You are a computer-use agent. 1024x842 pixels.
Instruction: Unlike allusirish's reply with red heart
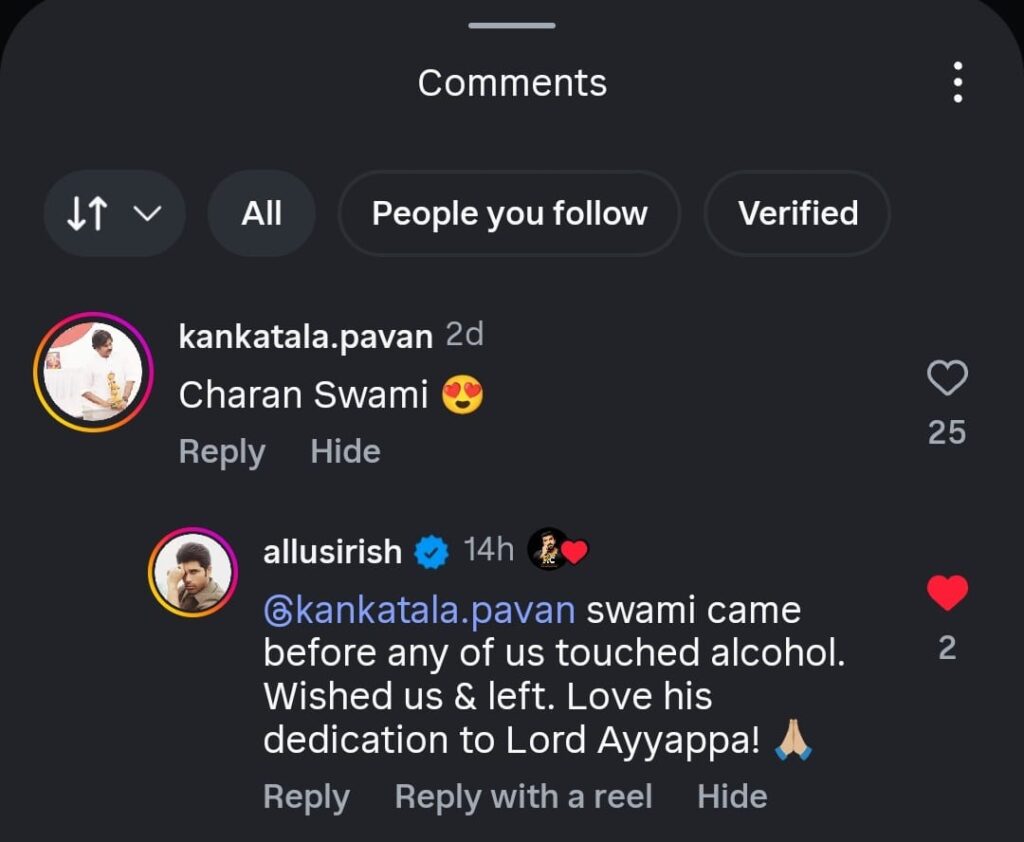pos(947,594)
